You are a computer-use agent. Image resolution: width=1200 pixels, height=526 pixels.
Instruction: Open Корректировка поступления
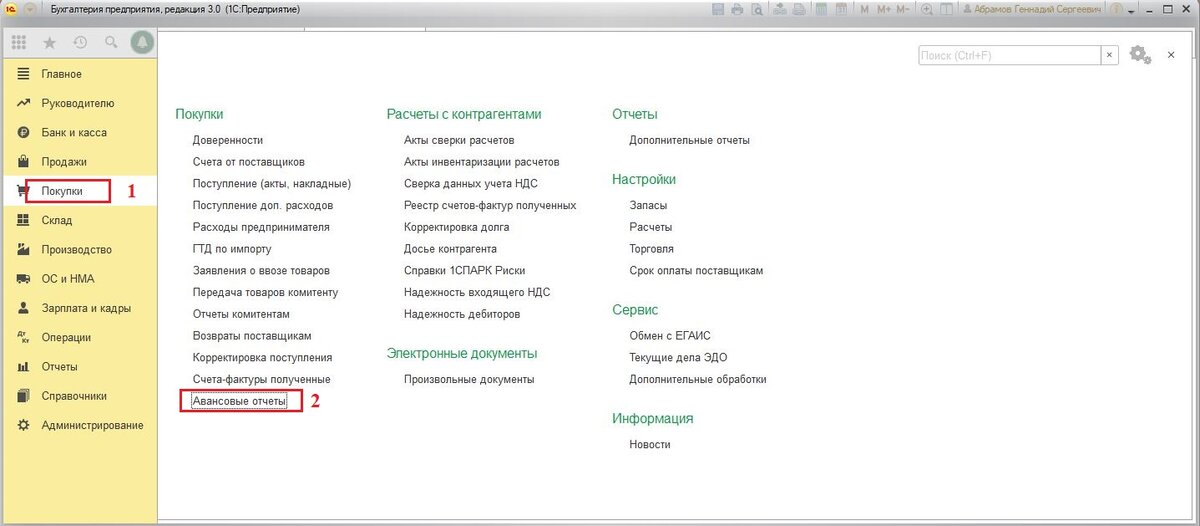click(x=262, y=357)
